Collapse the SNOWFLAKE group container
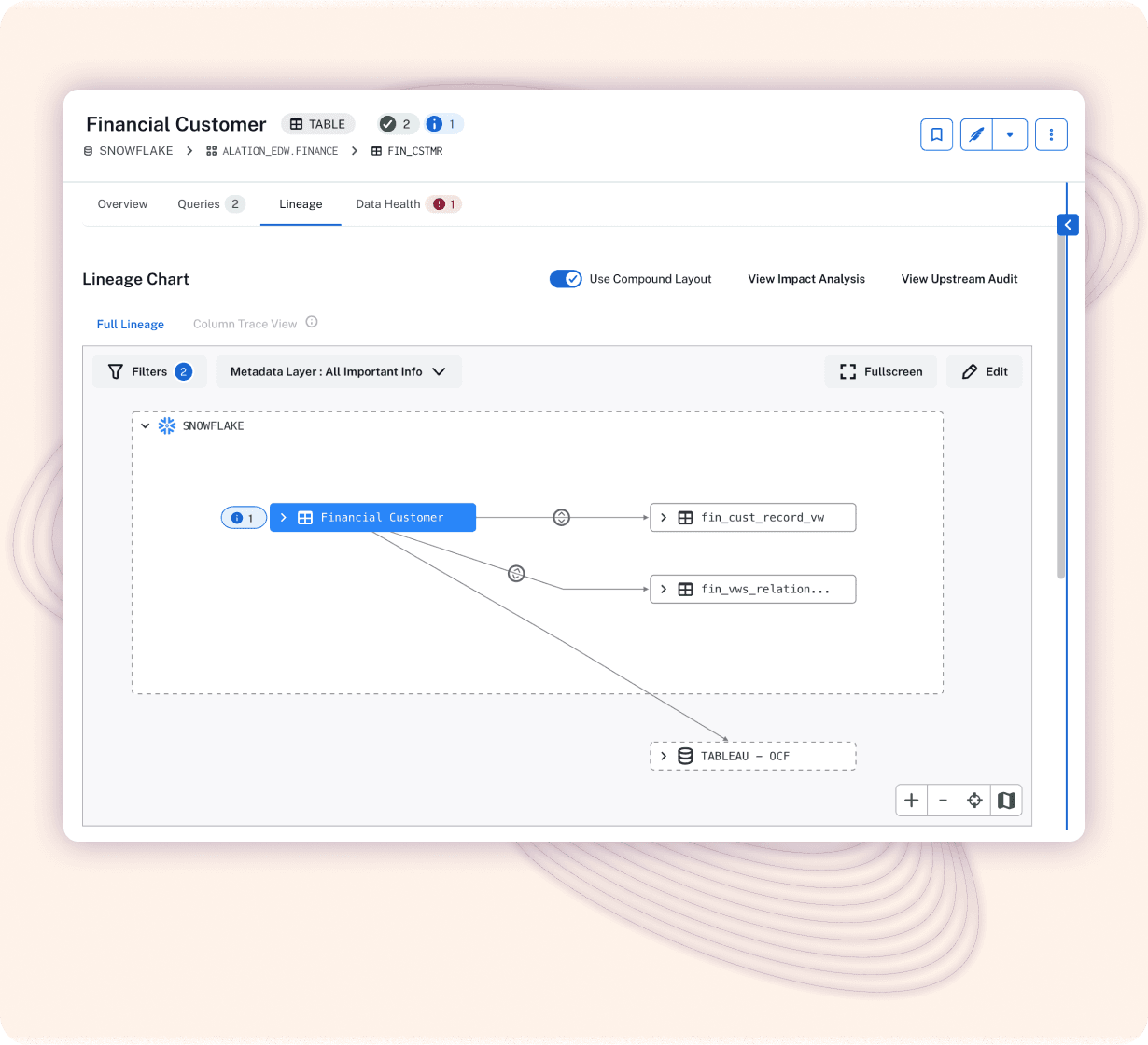The height and width of the screenshot is (1045, 1148). tap(146, 425)
